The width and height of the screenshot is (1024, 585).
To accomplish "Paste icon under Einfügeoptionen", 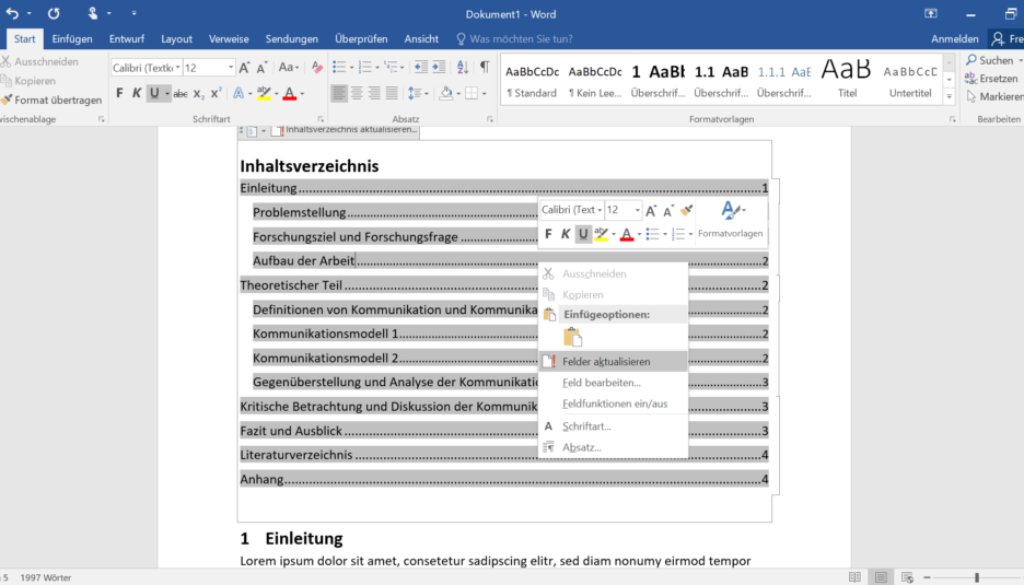I will [x=573, y=337].
